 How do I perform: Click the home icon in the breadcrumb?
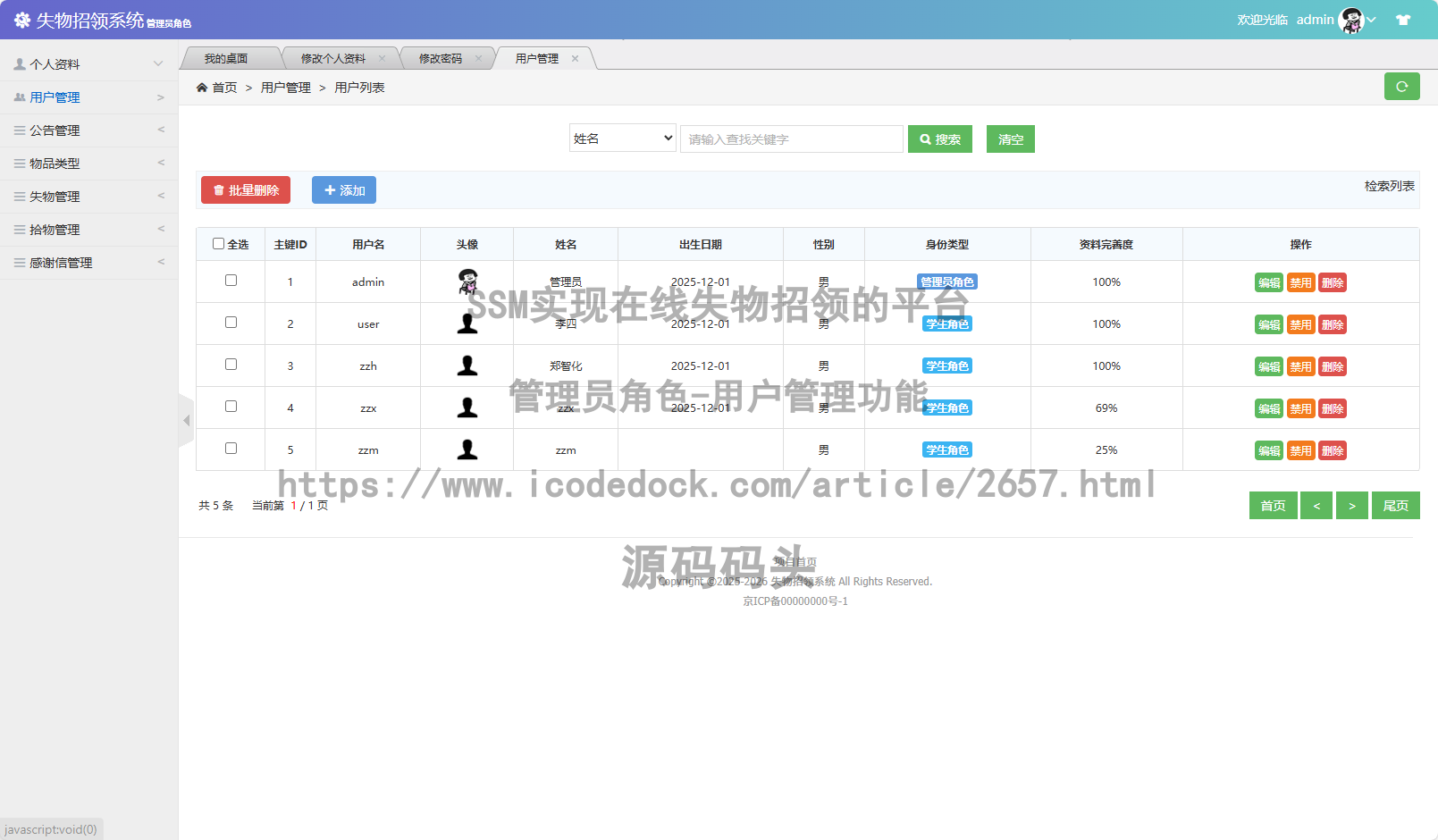[204, 87]
